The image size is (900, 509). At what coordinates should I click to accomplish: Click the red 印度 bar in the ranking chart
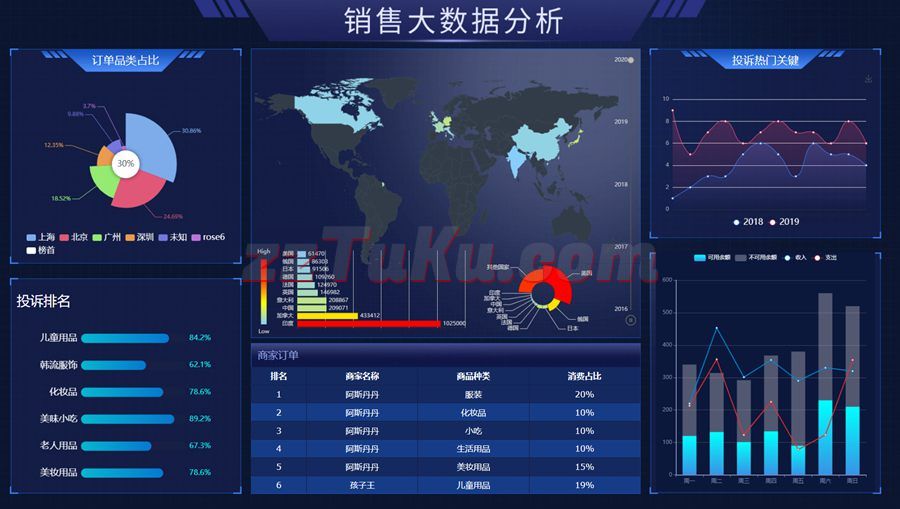click(x=368, y=323)
